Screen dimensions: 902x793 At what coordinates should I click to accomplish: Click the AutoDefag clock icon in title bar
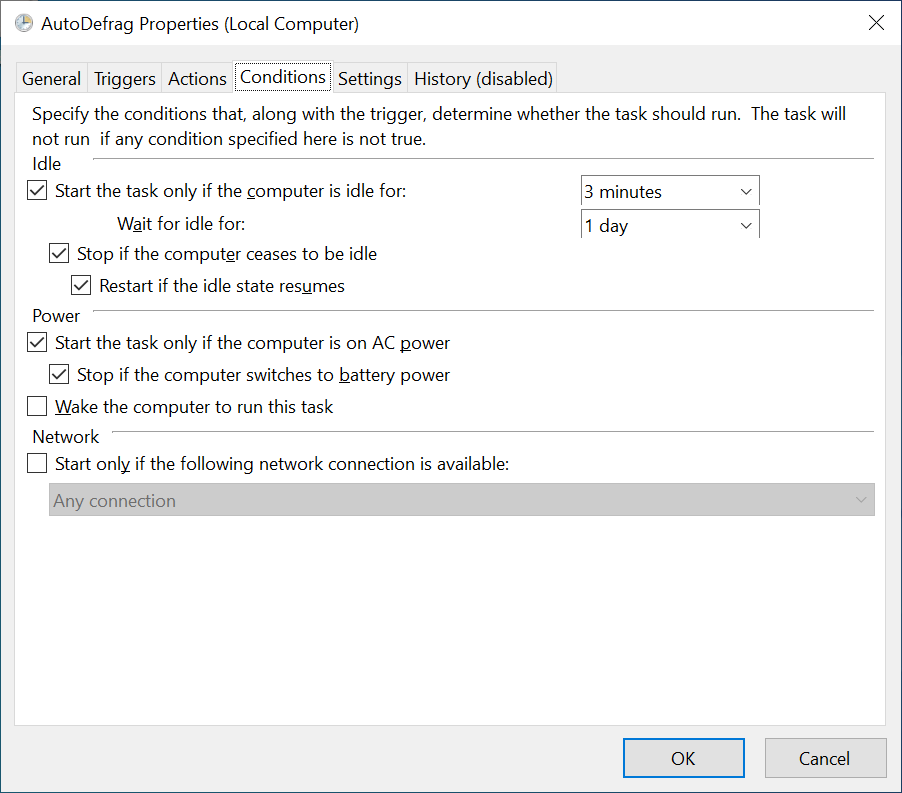(x=23, y=23)
